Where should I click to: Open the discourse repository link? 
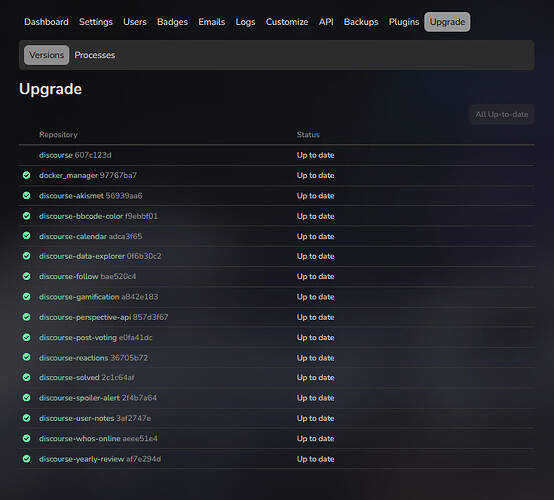pos(56,155)
